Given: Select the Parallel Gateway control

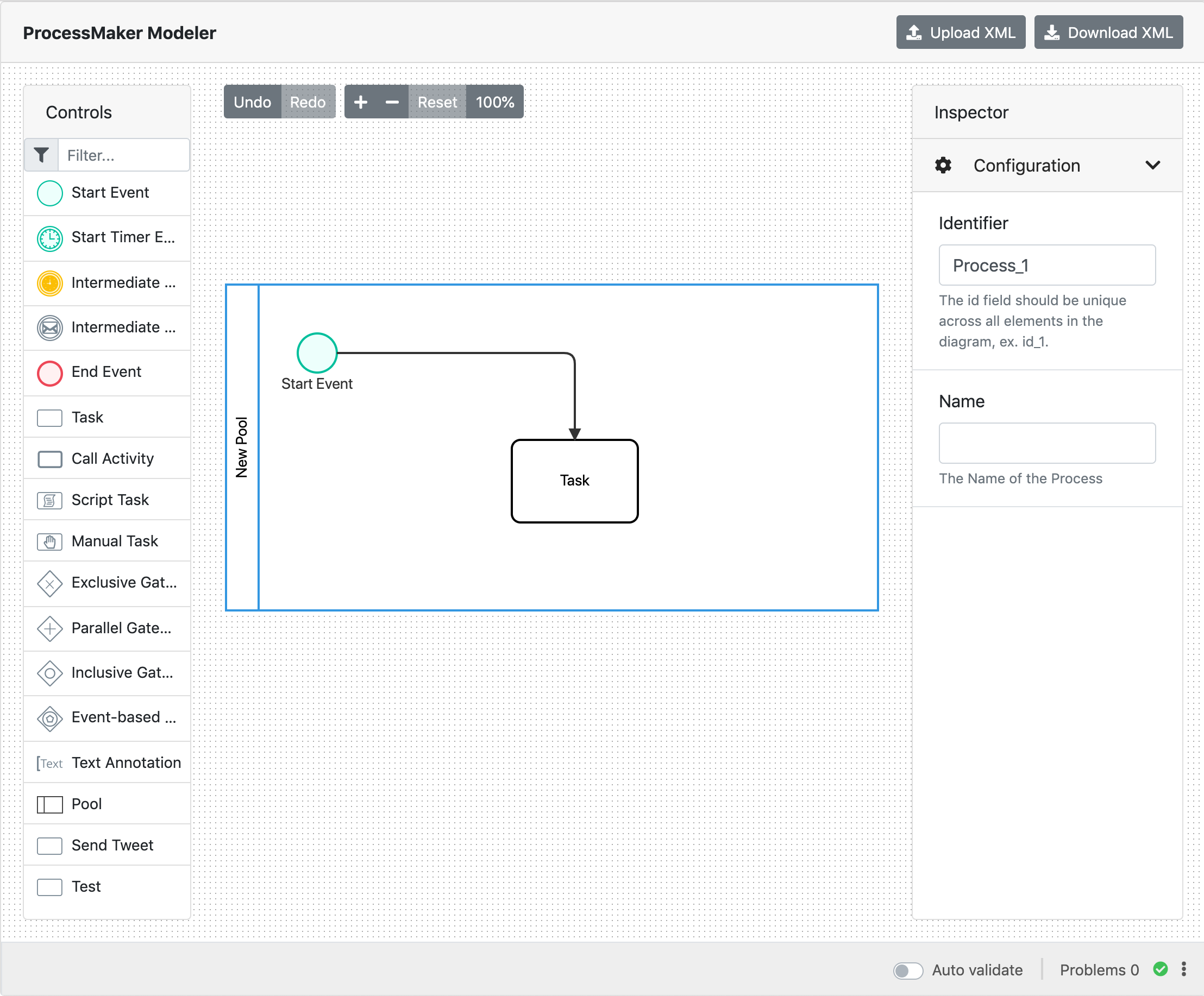Looking at the screenshot, I should 106,628.
